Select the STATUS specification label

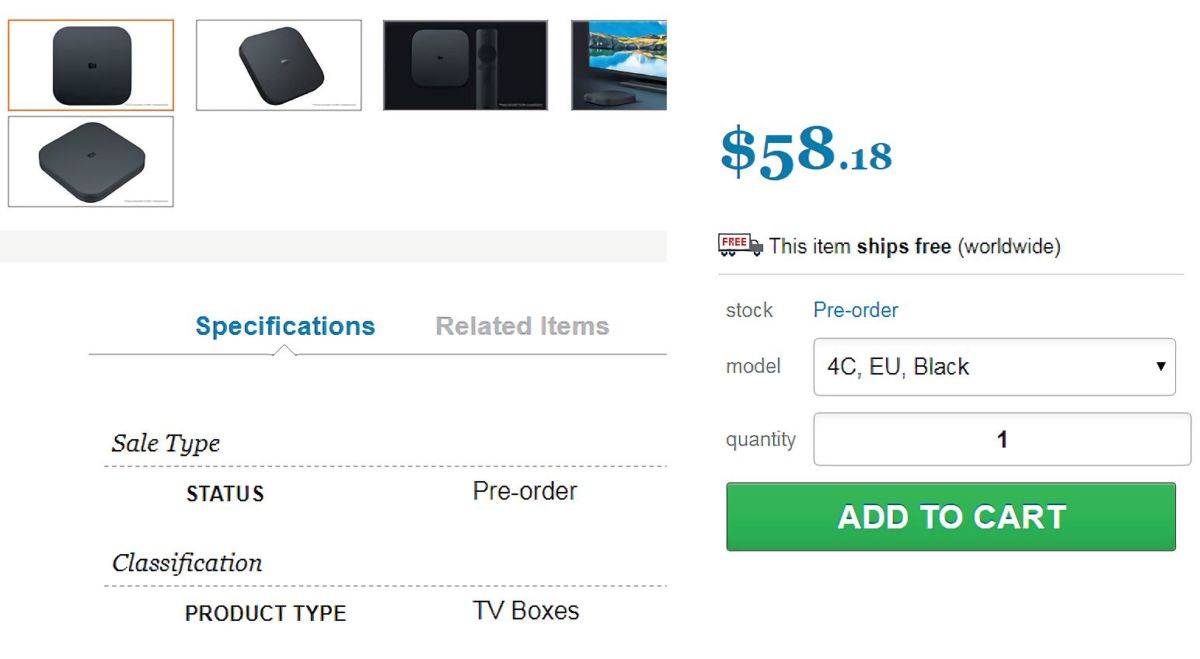(225, 494)
